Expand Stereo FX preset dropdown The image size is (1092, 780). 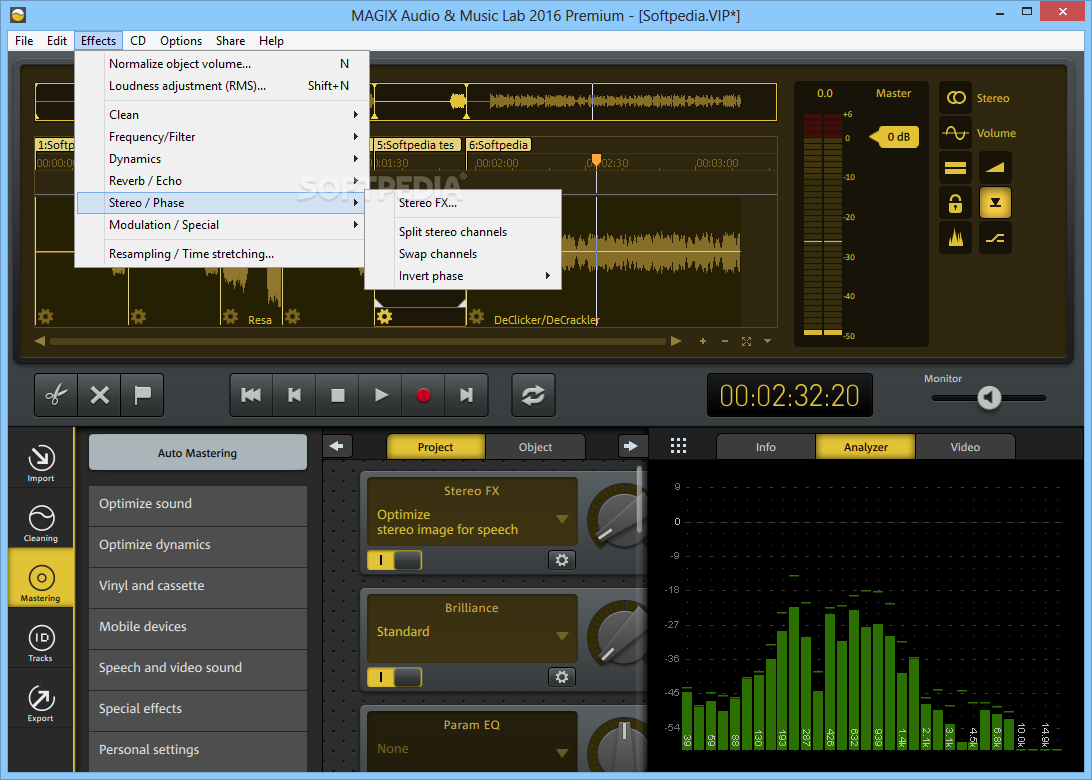coord(562,519)
